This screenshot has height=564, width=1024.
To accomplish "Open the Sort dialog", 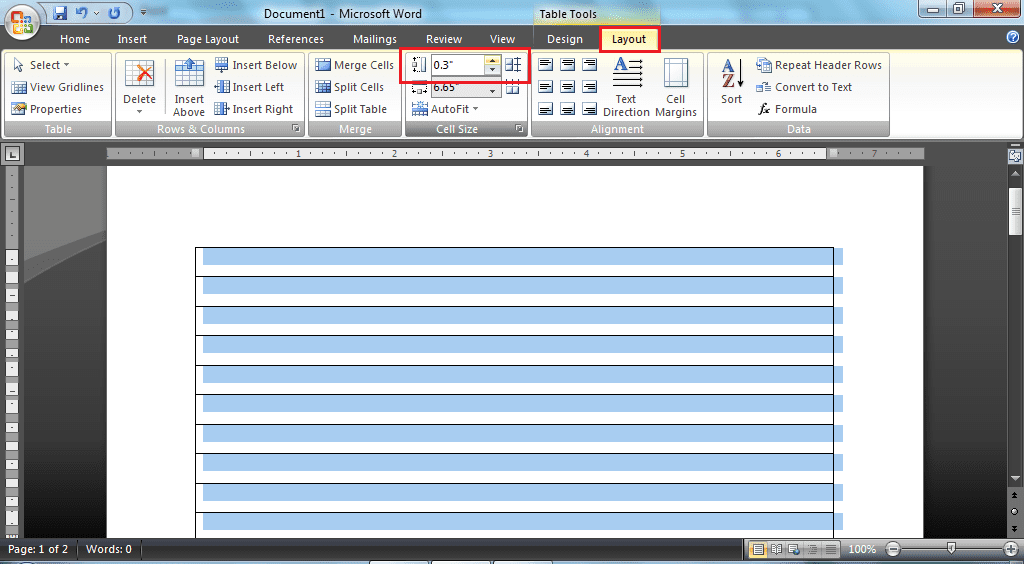I will (x=731, y=83).
